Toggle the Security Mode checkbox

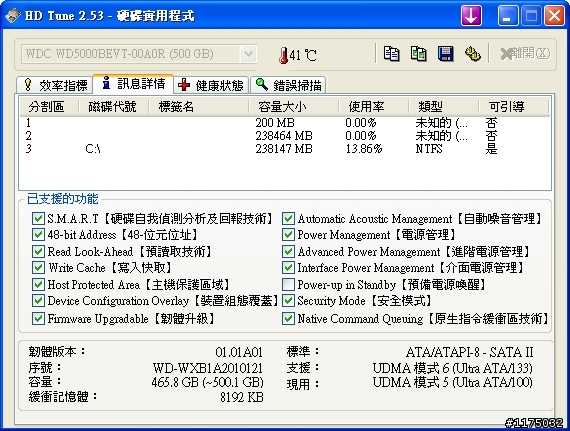coord(288,301)
